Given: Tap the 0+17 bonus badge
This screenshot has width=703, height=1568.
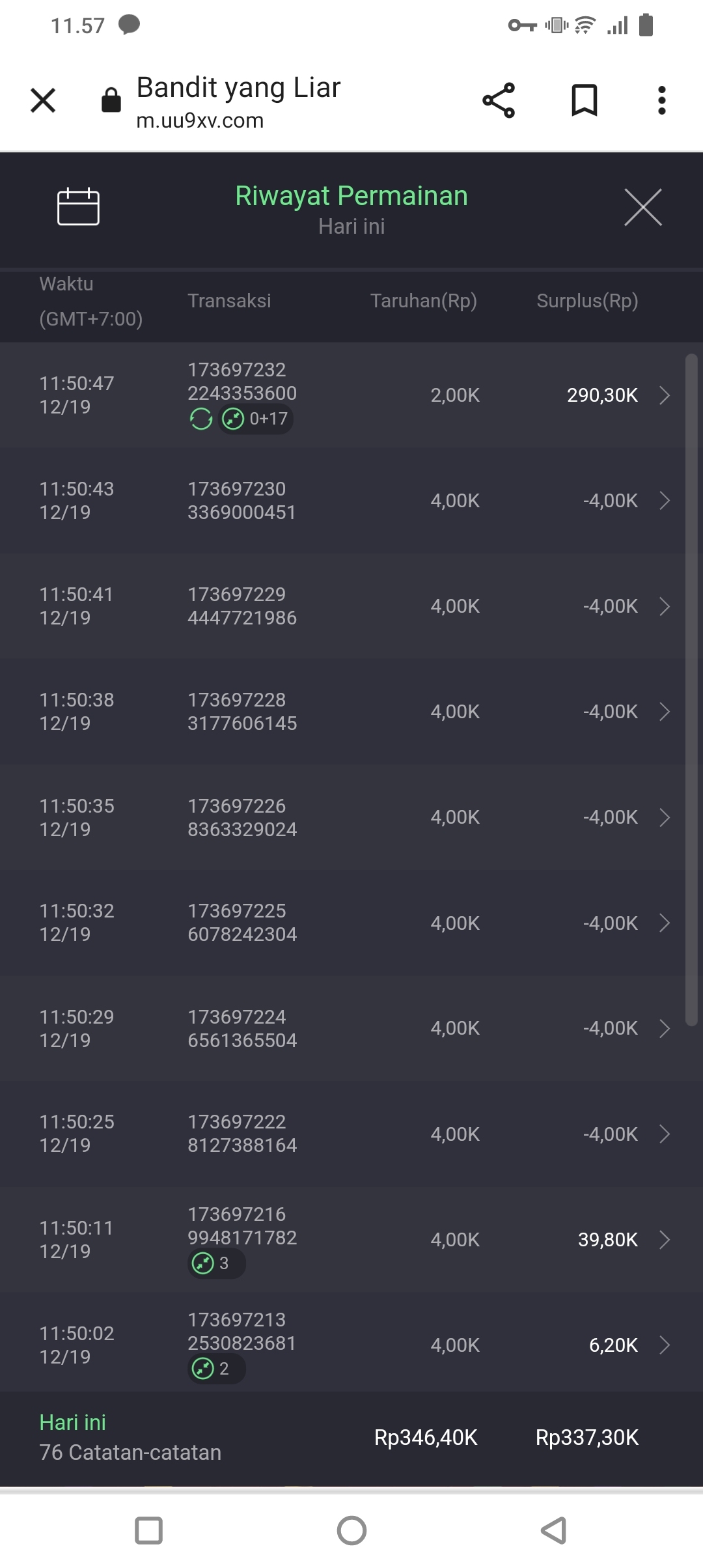Looking at the screenshot, I should point(256,419).
